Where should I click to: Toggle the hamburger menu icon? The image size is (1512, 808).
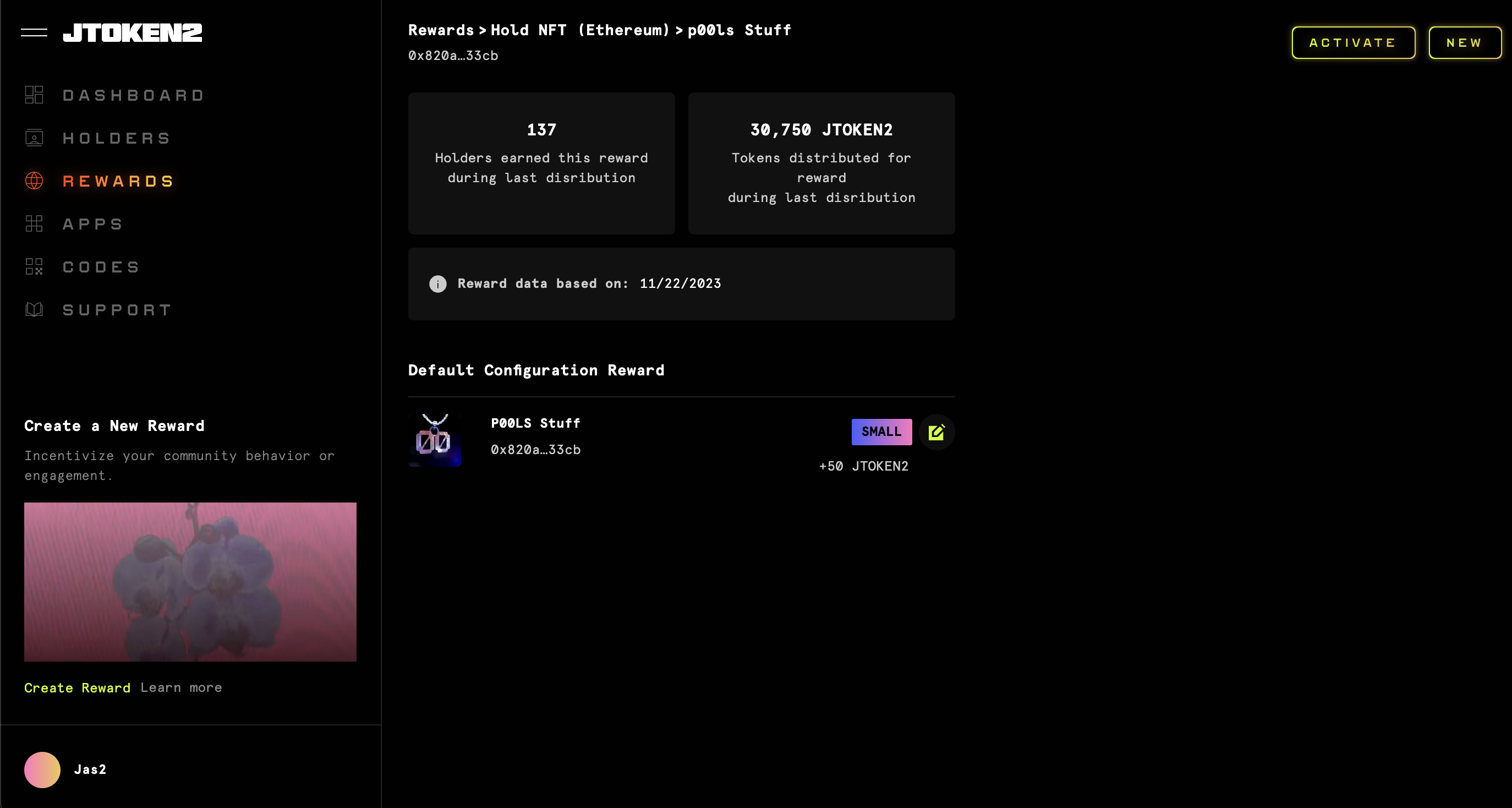(x=34, y=33)
